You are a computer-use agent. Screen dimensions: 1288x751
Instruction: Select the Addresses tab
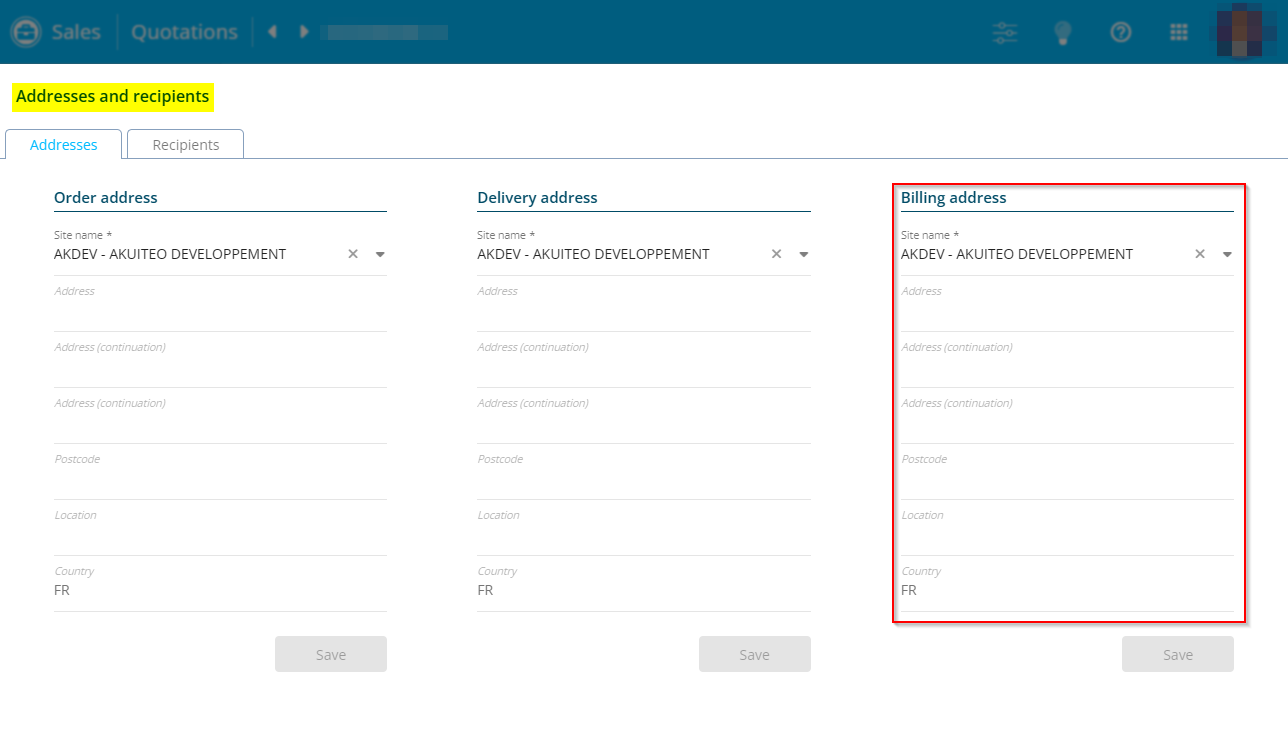click(64, 145)
